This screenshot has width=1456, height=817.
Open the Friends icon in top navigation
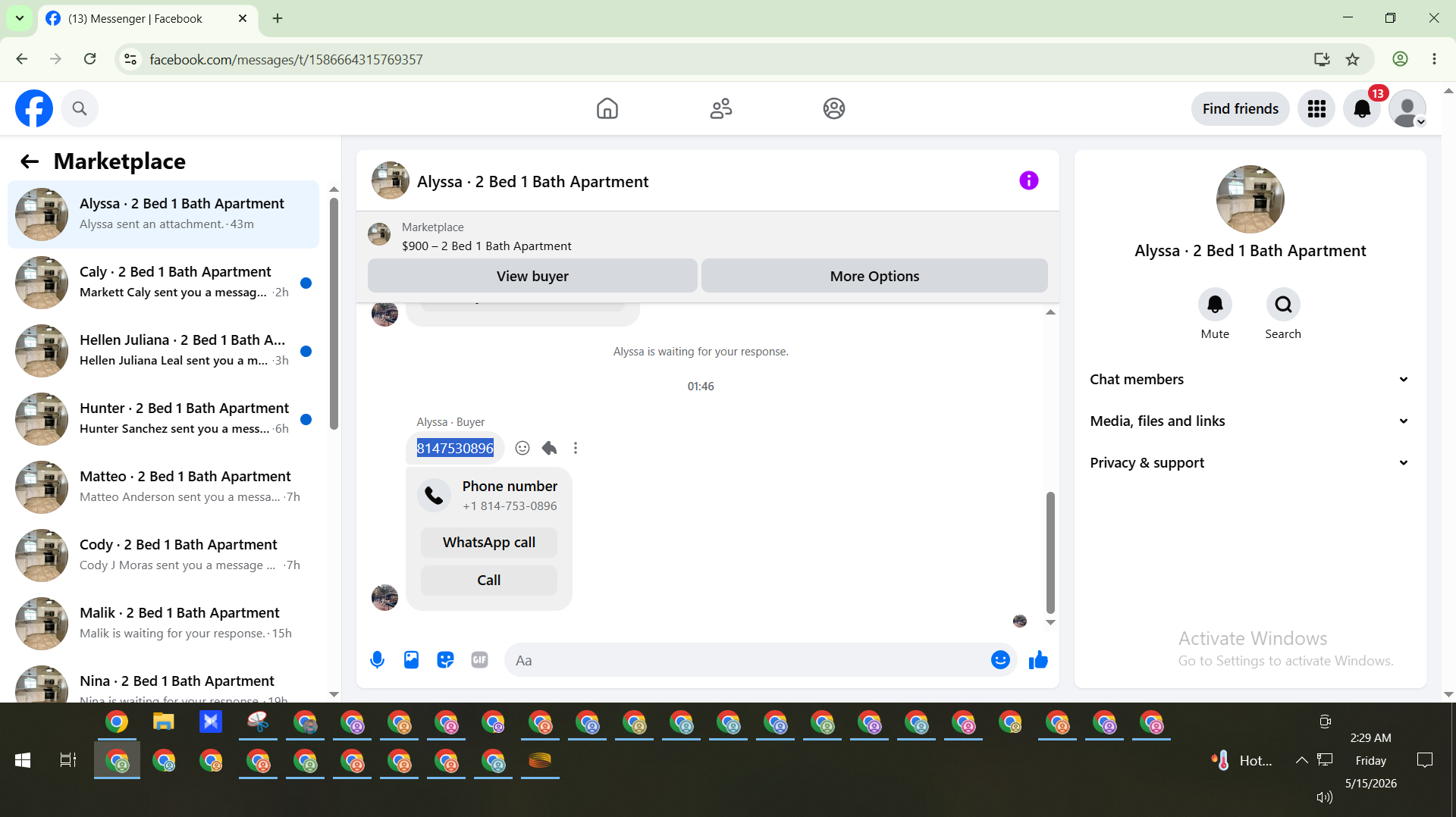pyautogui.click(x=720, y=108)
